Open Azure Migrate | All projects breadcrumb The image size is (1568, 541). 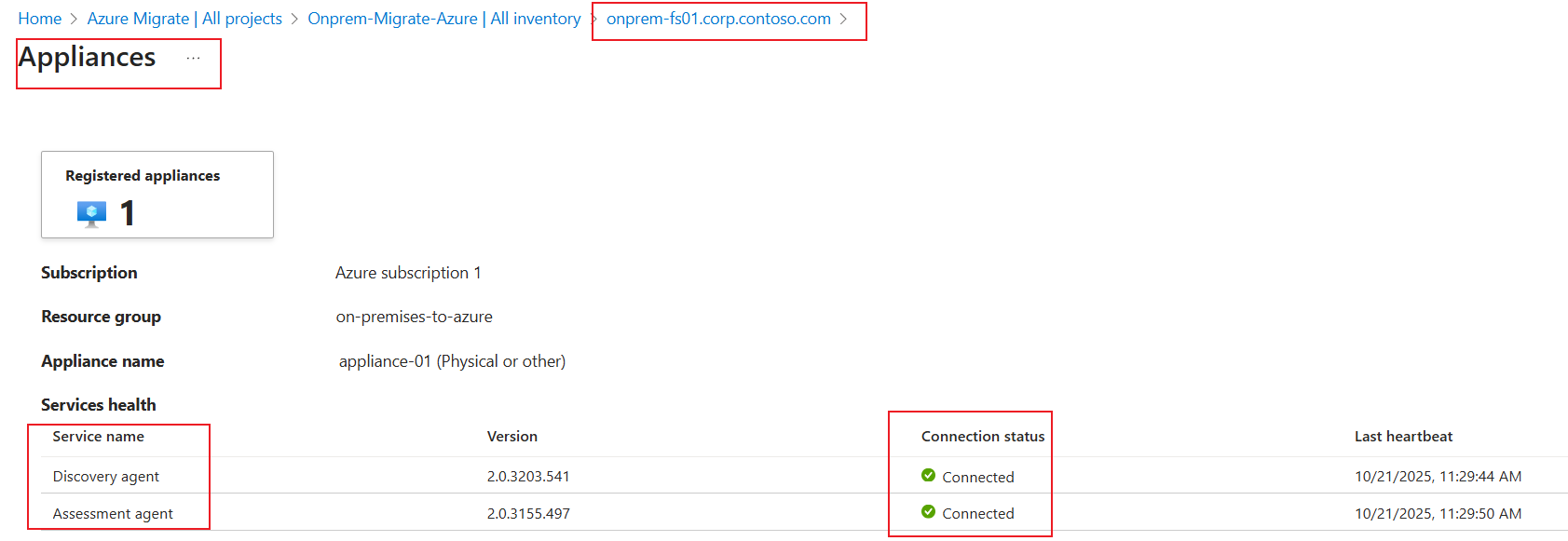pos(184,19)
